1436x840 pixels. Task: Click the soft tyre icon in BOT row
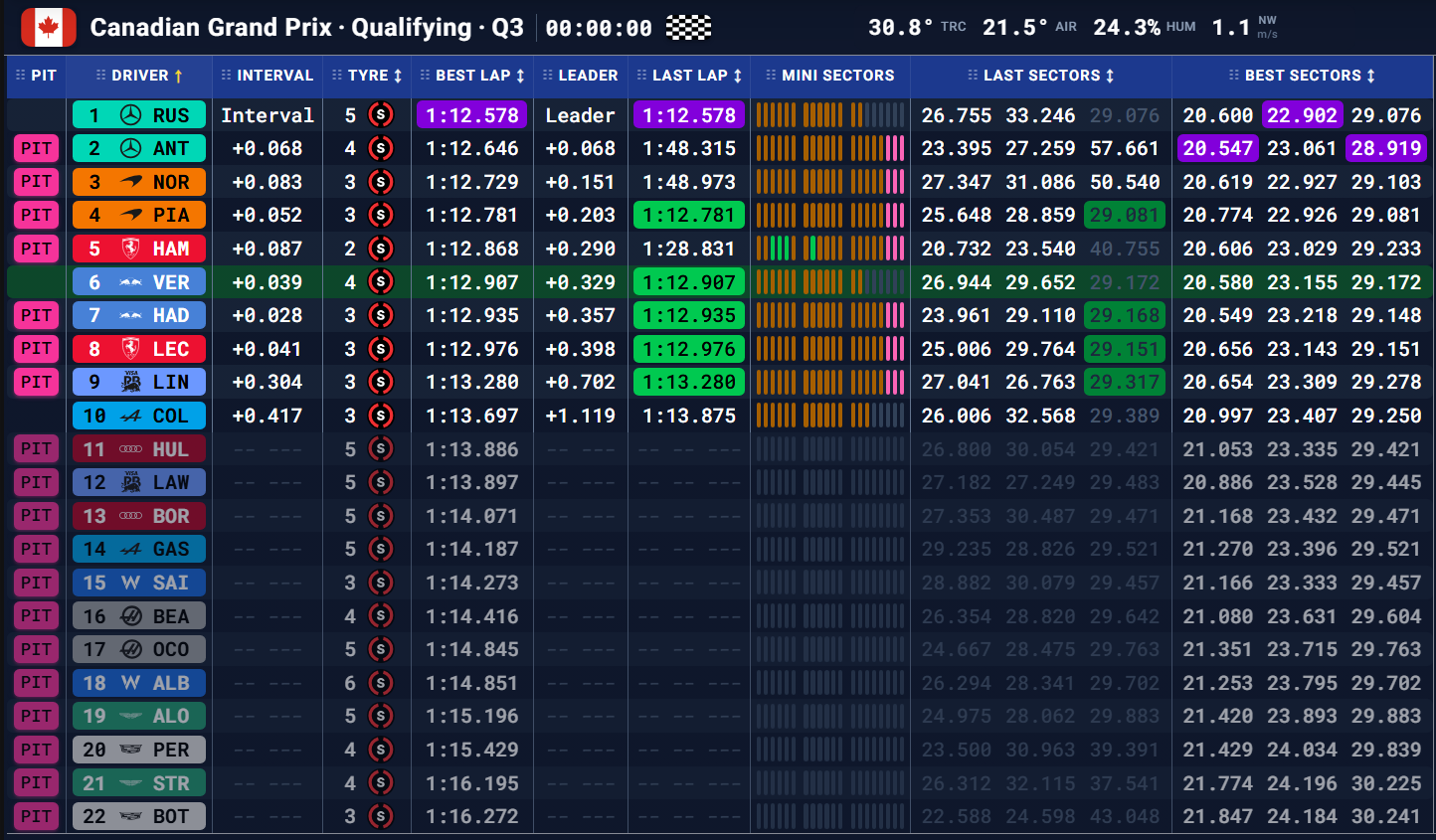(380, 816)
